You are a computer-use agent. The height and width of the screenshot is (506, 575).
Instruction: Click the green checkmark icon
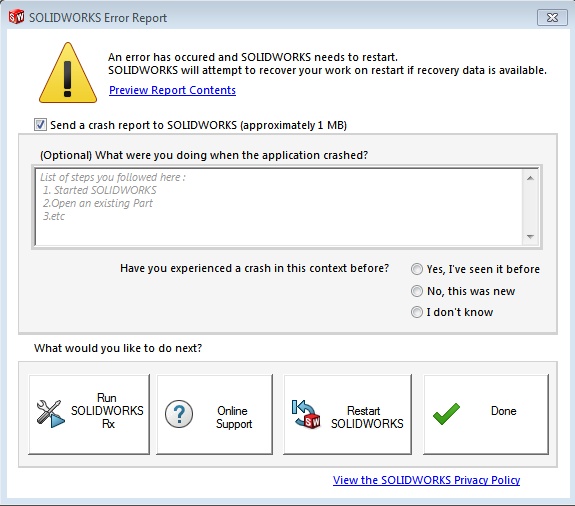click(x=446, y=414)
